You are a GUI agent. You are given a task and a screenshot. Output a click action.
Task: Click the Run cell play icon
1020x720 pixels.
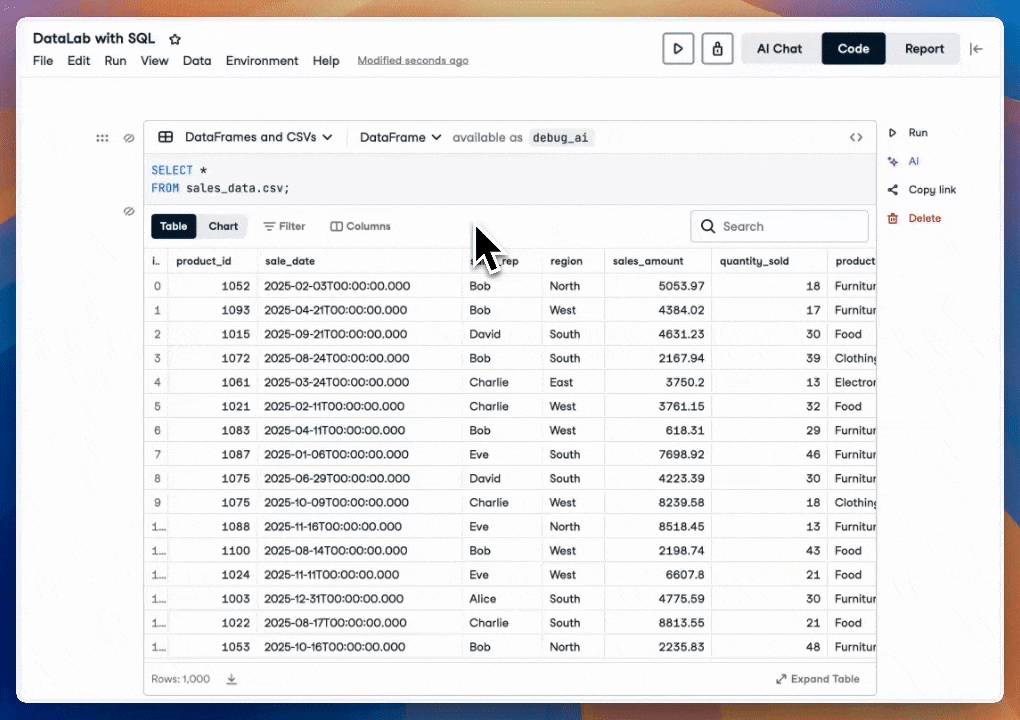click(892, 133)
